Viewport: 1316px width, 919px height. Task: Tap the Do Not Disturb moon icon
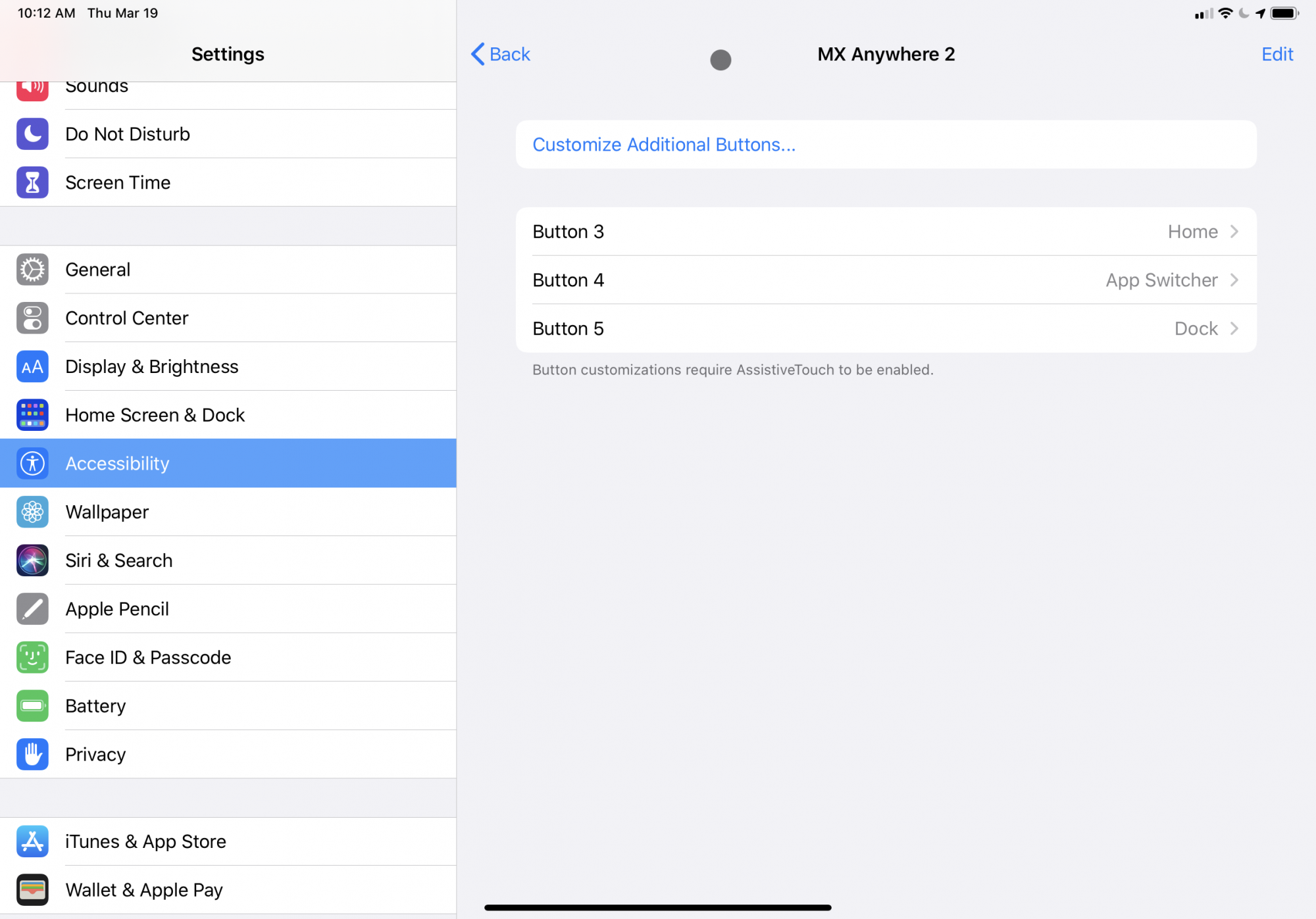pos(32,134)
